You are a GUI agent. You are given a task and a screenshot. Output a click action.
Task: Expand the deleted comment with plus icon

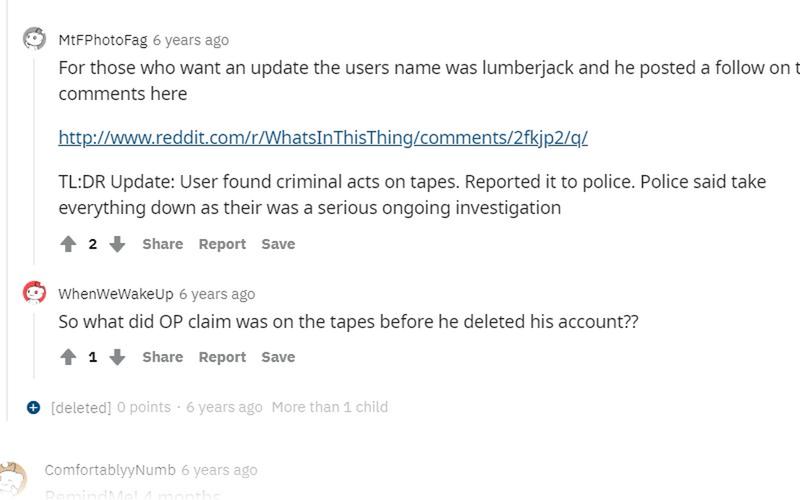(x=33, y=407)
